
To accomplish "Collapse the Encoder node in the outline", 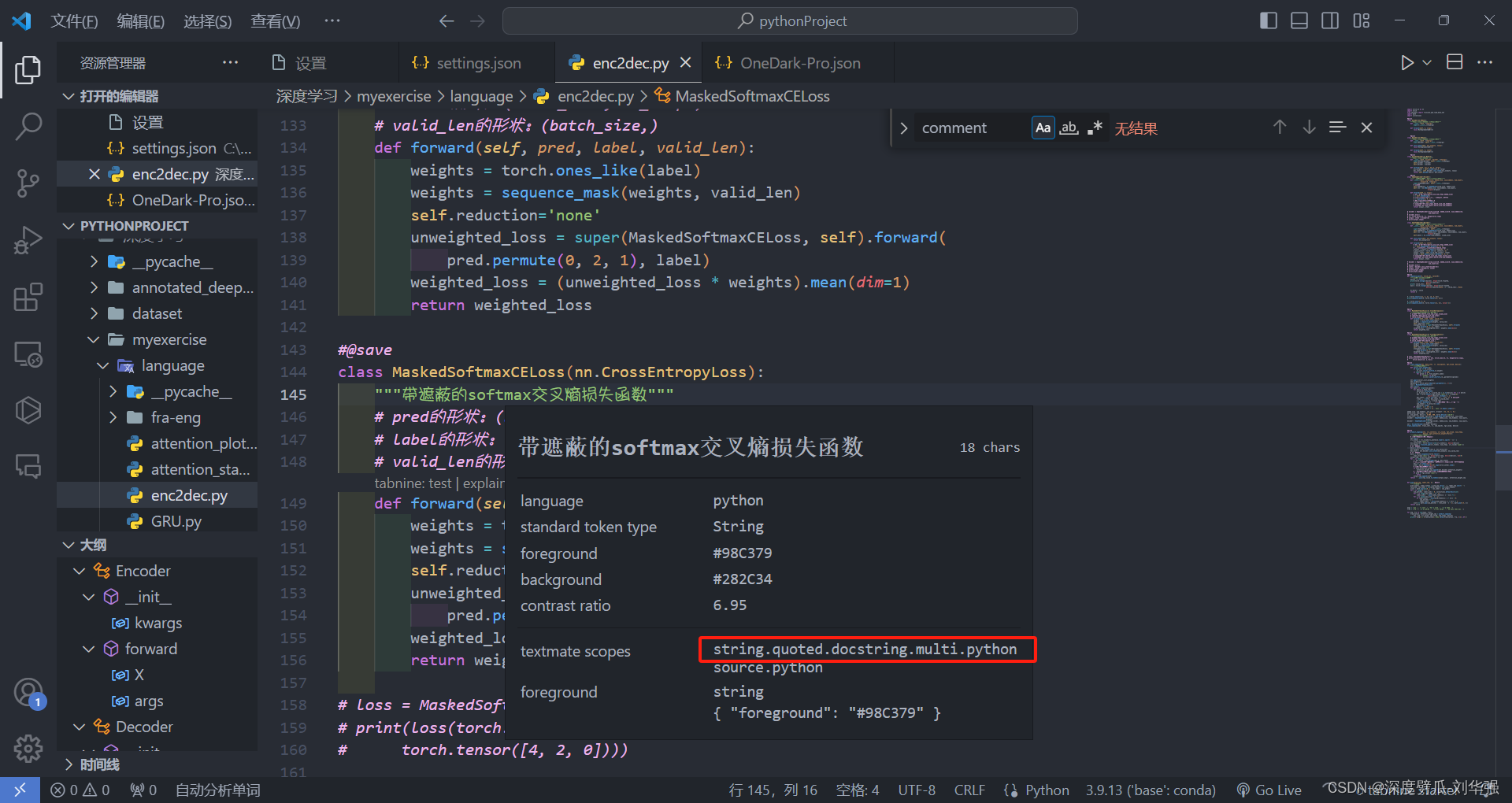I will click(x=78, y=570).
